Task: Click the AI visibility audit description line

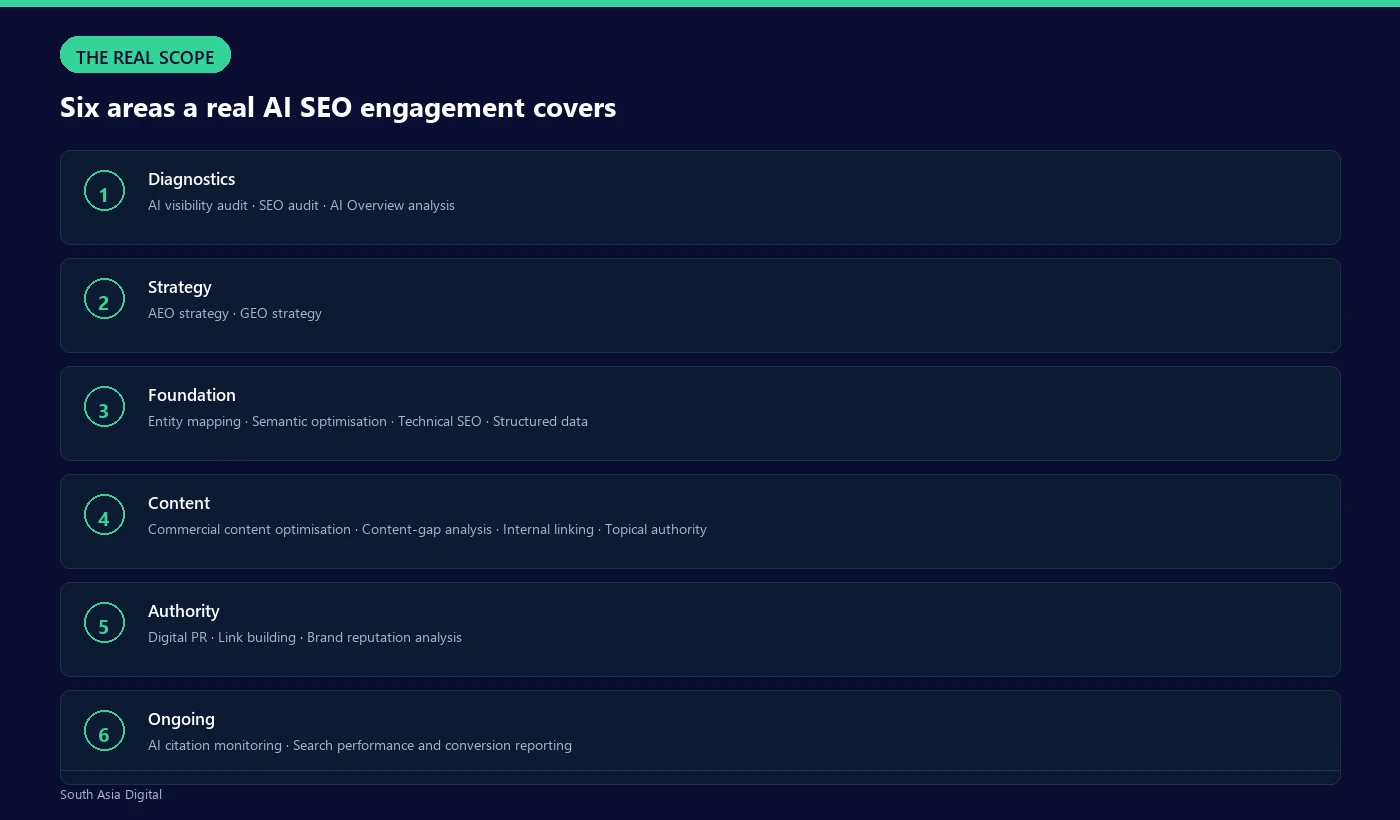Action: click(301, 205)
